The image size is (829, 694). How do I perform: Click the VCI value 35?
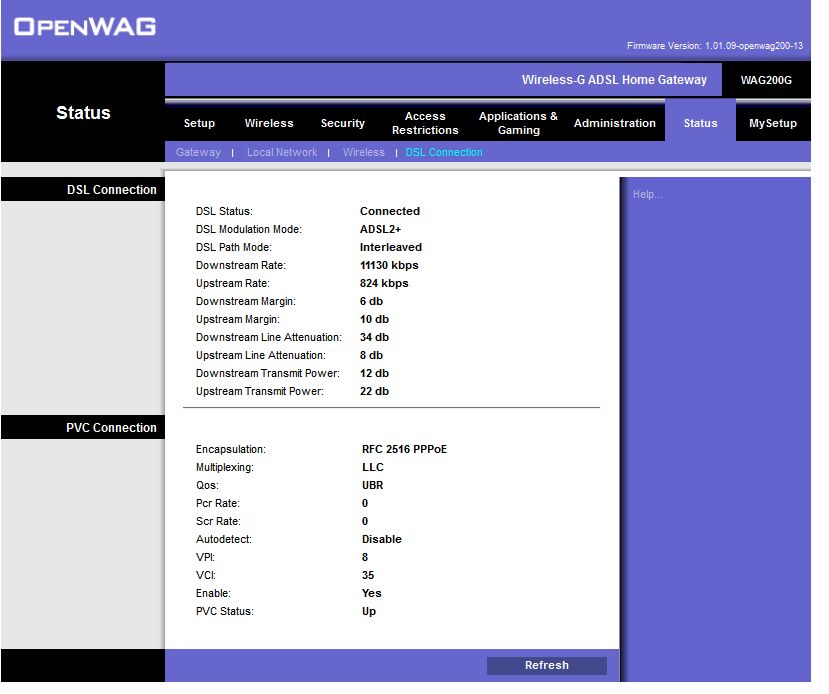(368, 575)
